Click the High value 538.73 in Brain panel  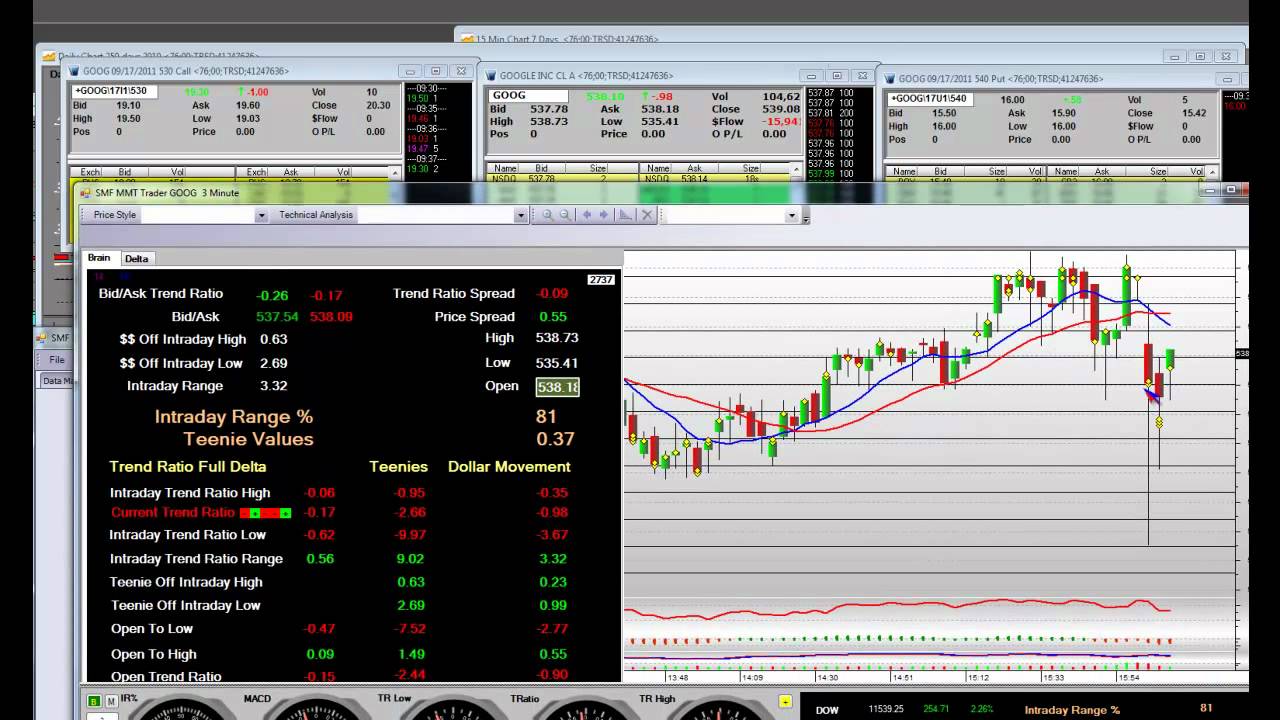coord(557,338)
